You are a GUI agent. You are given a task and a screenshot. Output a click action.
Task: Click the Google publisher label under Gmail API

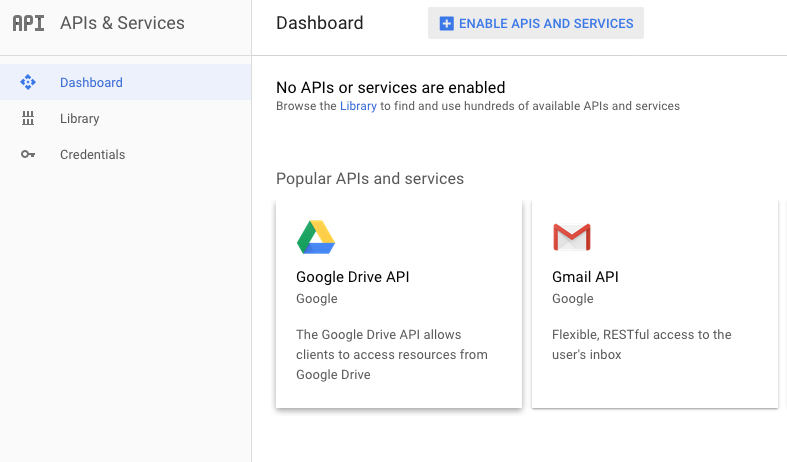pos(573,299)
